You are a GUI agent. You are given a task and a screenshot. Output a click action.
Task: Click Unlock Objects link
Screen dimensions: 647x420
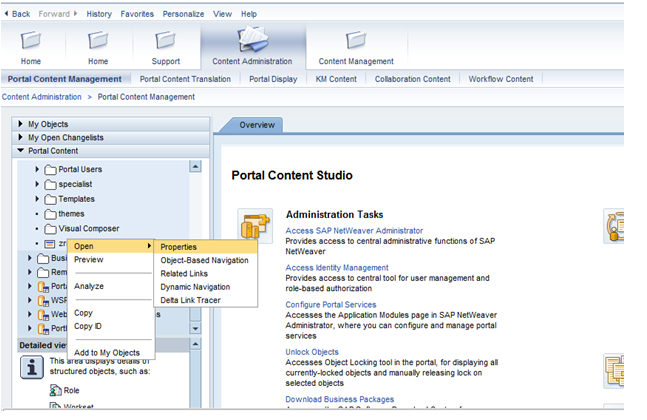tap(312, 352)
